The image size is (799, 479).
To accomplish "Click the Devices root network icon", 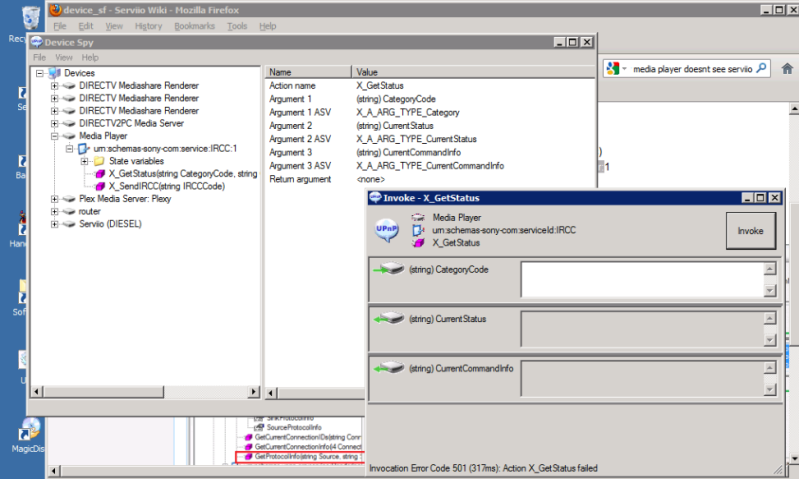I will 55,73.
